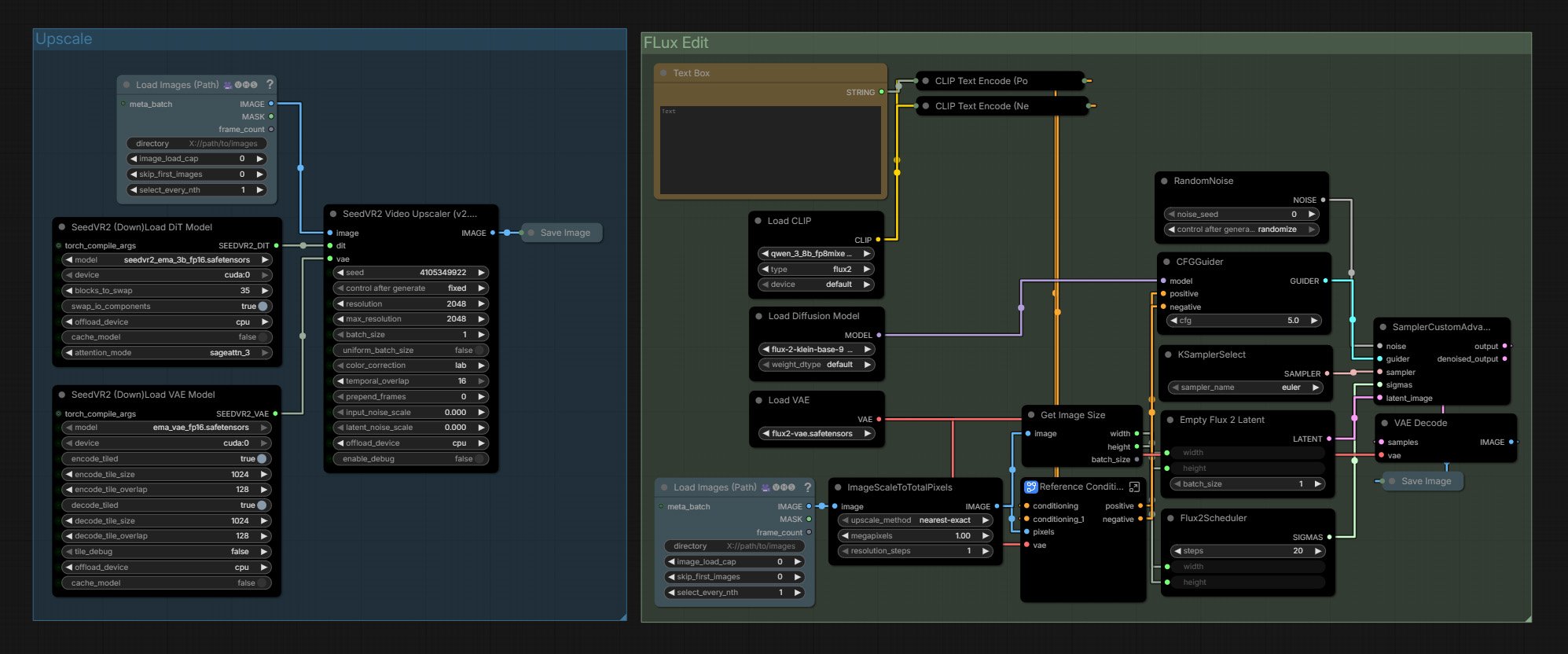1568x654 pixels.
Task: Open help on FLux Edit Load Images (Path) node
Action: pos(807,487)
